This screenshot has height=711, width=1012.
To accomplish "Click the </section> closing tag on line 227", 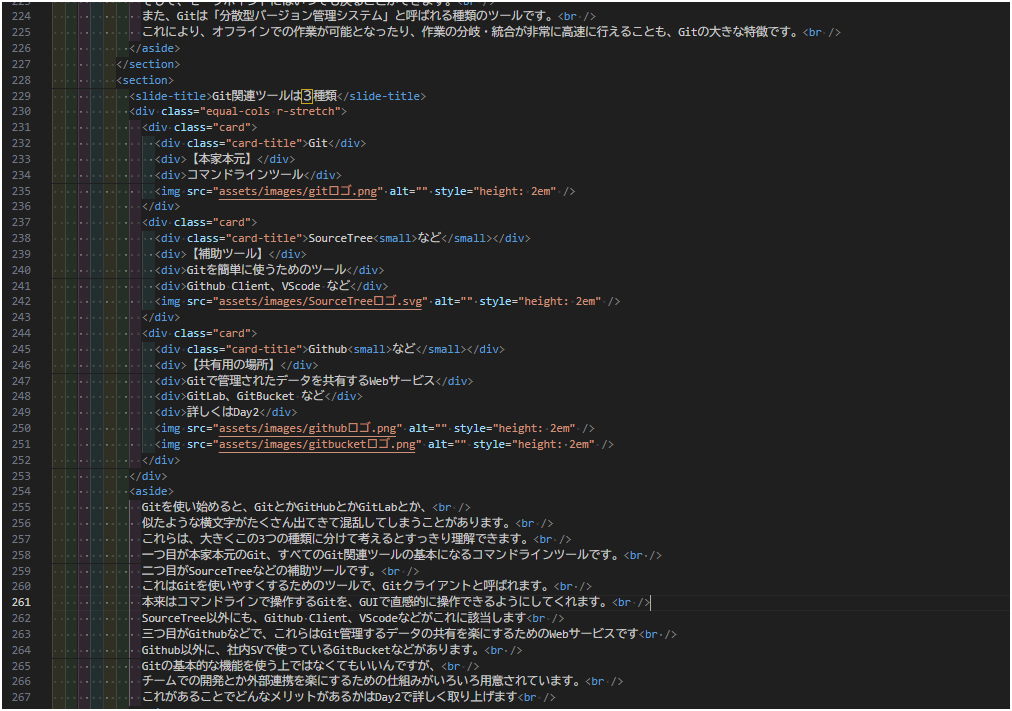I will 147,63.
